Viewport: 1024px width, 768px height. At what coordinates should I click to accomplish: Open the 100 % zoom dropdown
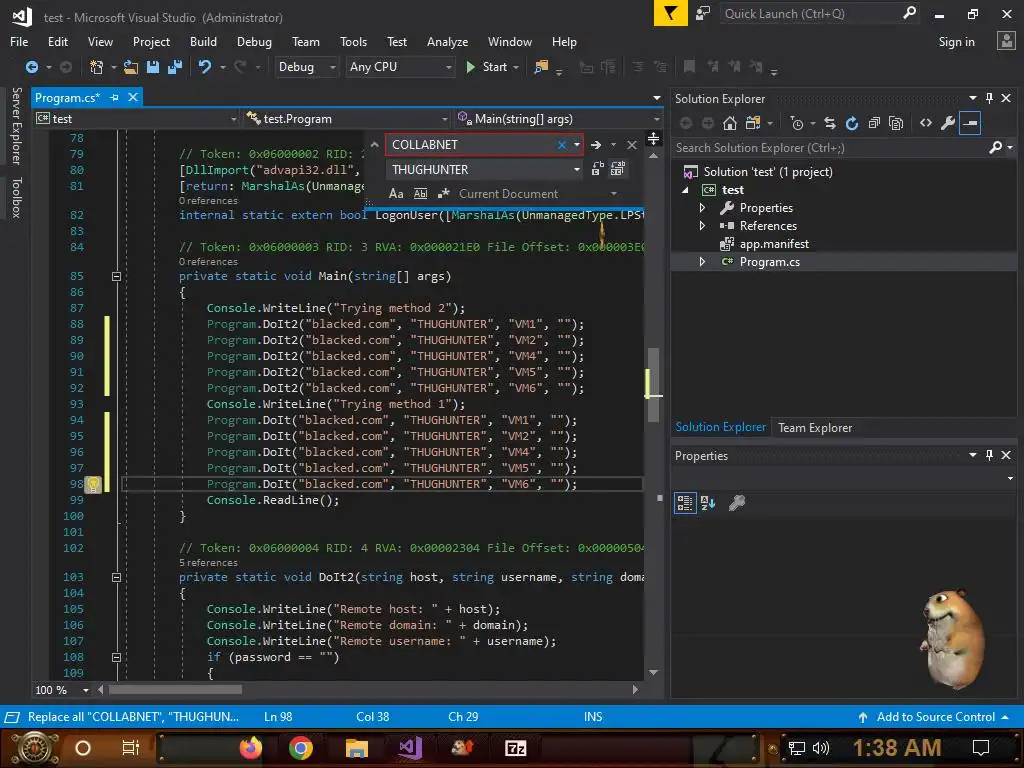tap(86, 690)
